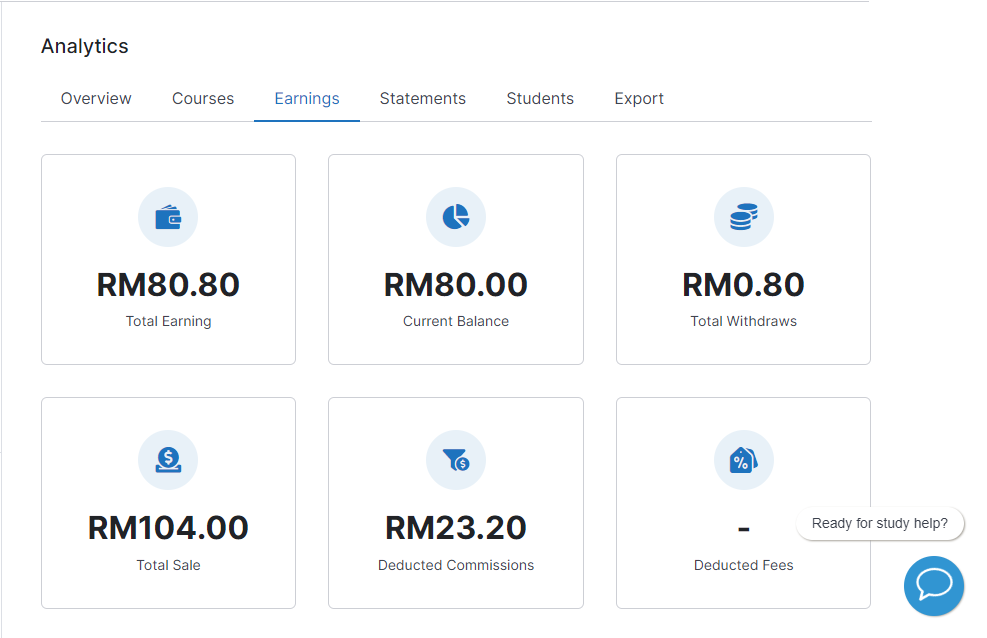The width and height of the screenshot is (987, 638).
Task: Click the percent tag icon for Deducted Fees
Action: point(743,460)
